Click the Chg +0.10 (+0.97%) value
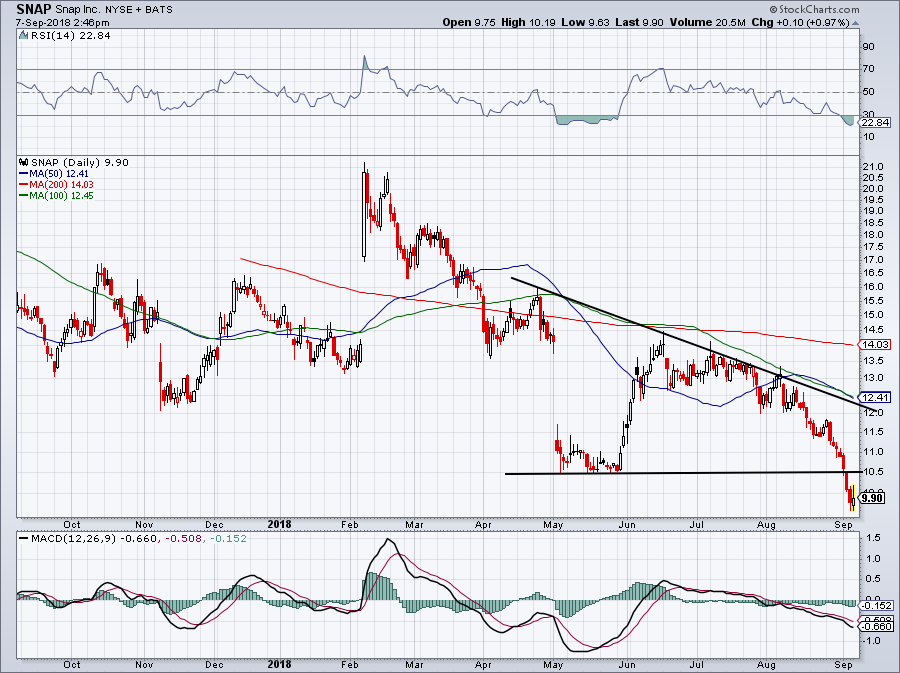The height and width of the screenshot is (673, 900). [x=800, y=22]
